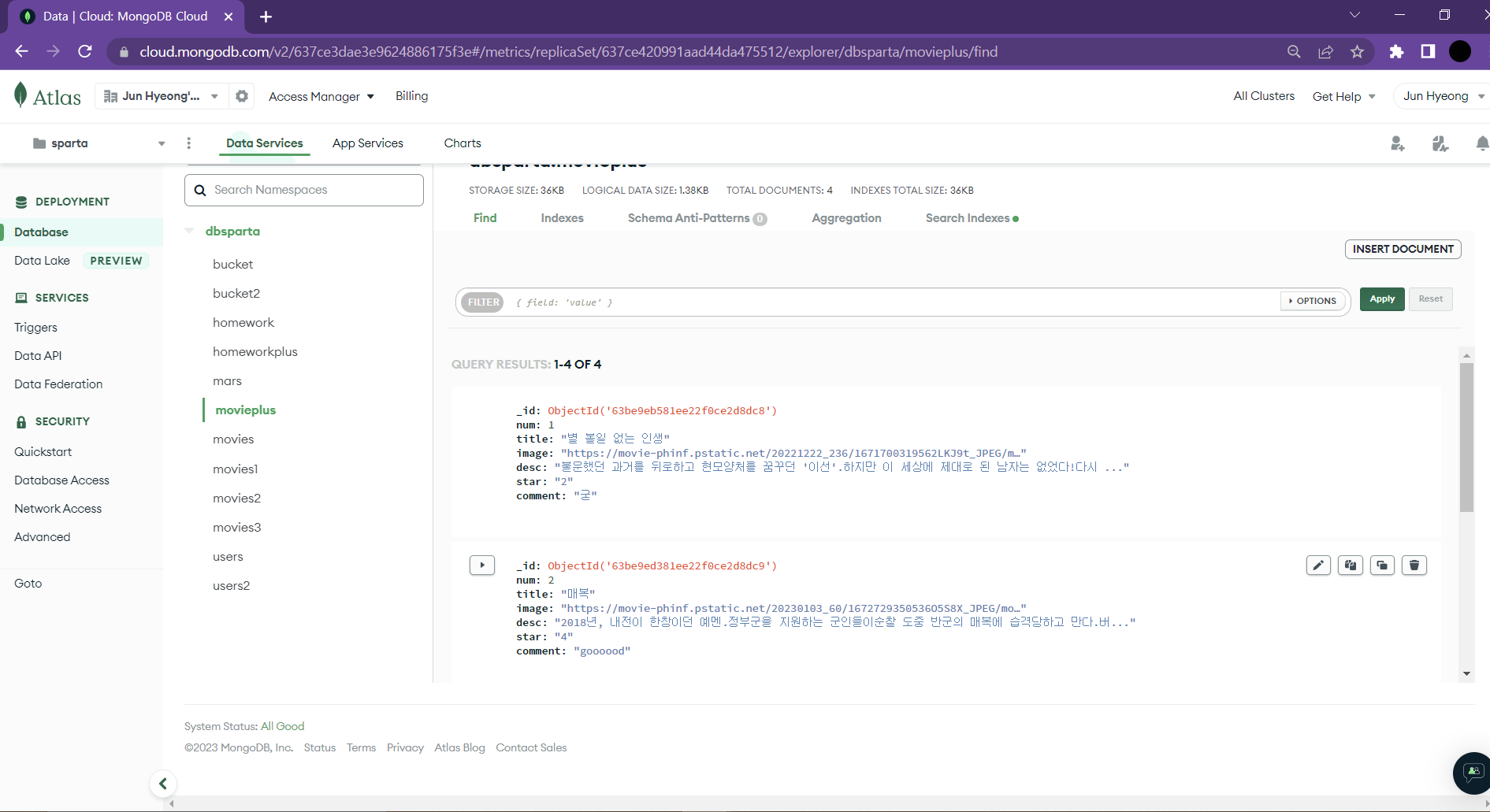Open the browser profile avatar
The width and height of the screenshot is (1490, 812).
(1460, 52)
